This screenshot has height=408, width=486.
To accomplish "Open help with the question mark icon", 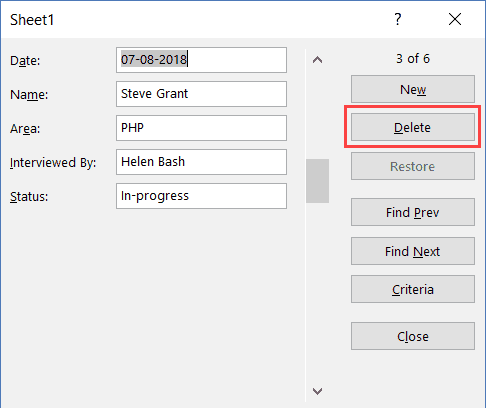I will (398, 19).
